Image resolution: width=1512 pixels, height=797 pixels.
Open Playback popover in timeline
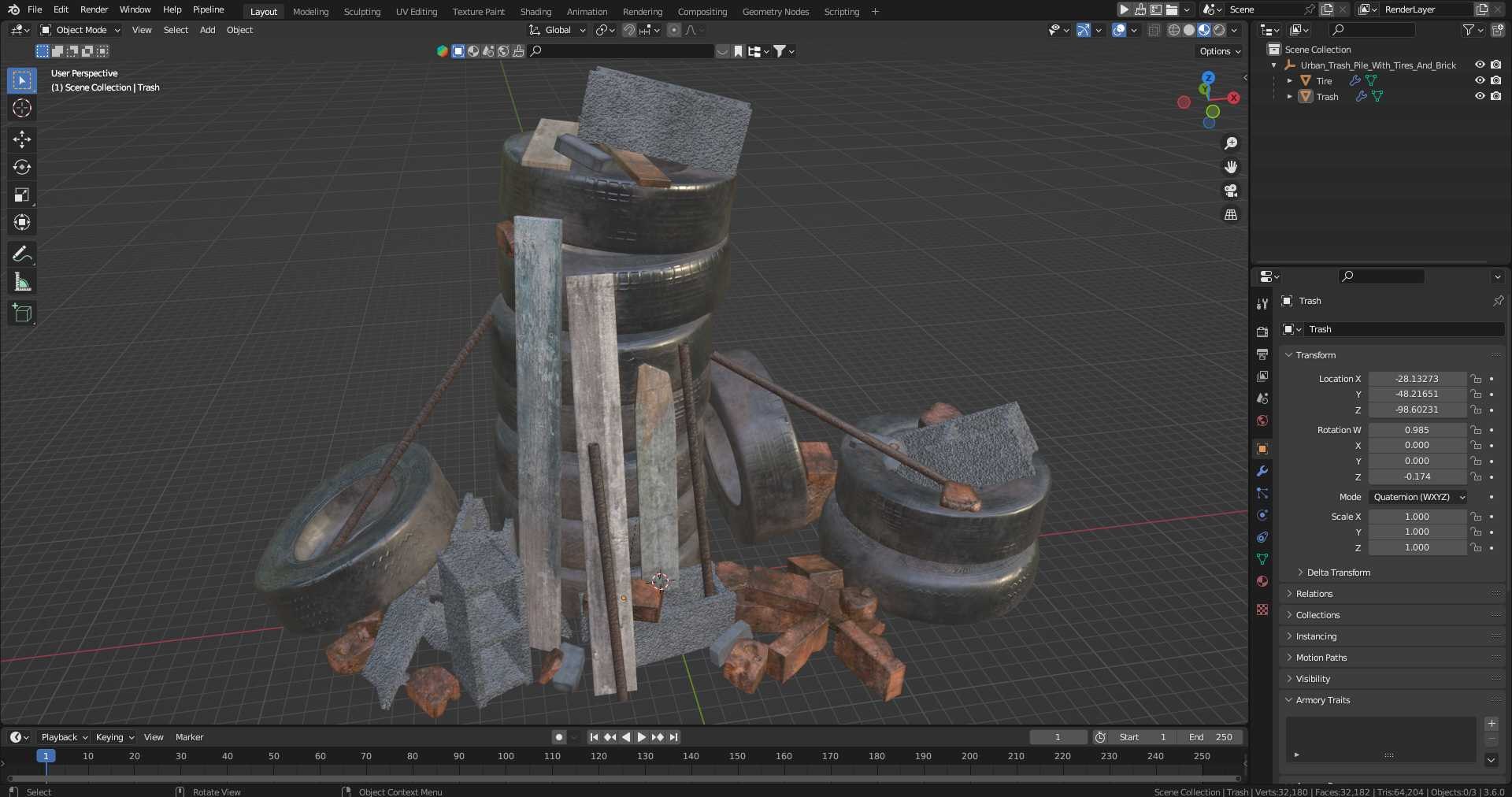click(64, 737)
